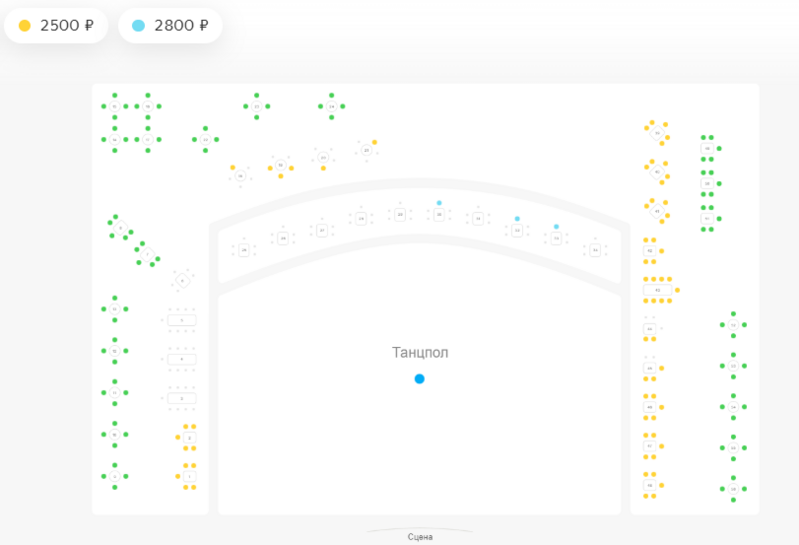Choose right yellow seat at table 42
This screenshot has height=545, width=799.
(x=662, y=251)
